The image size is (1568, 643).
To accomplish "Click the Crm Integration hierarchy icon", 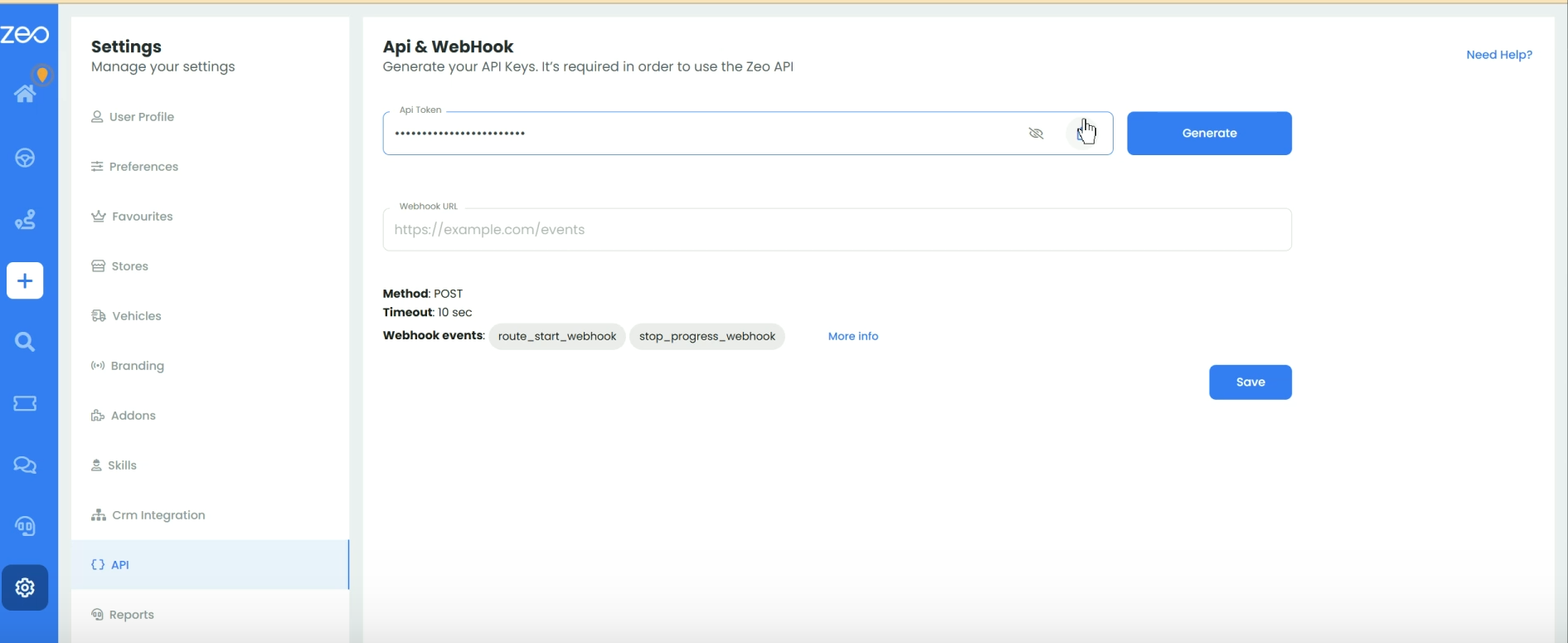I will tap(98, 515).
